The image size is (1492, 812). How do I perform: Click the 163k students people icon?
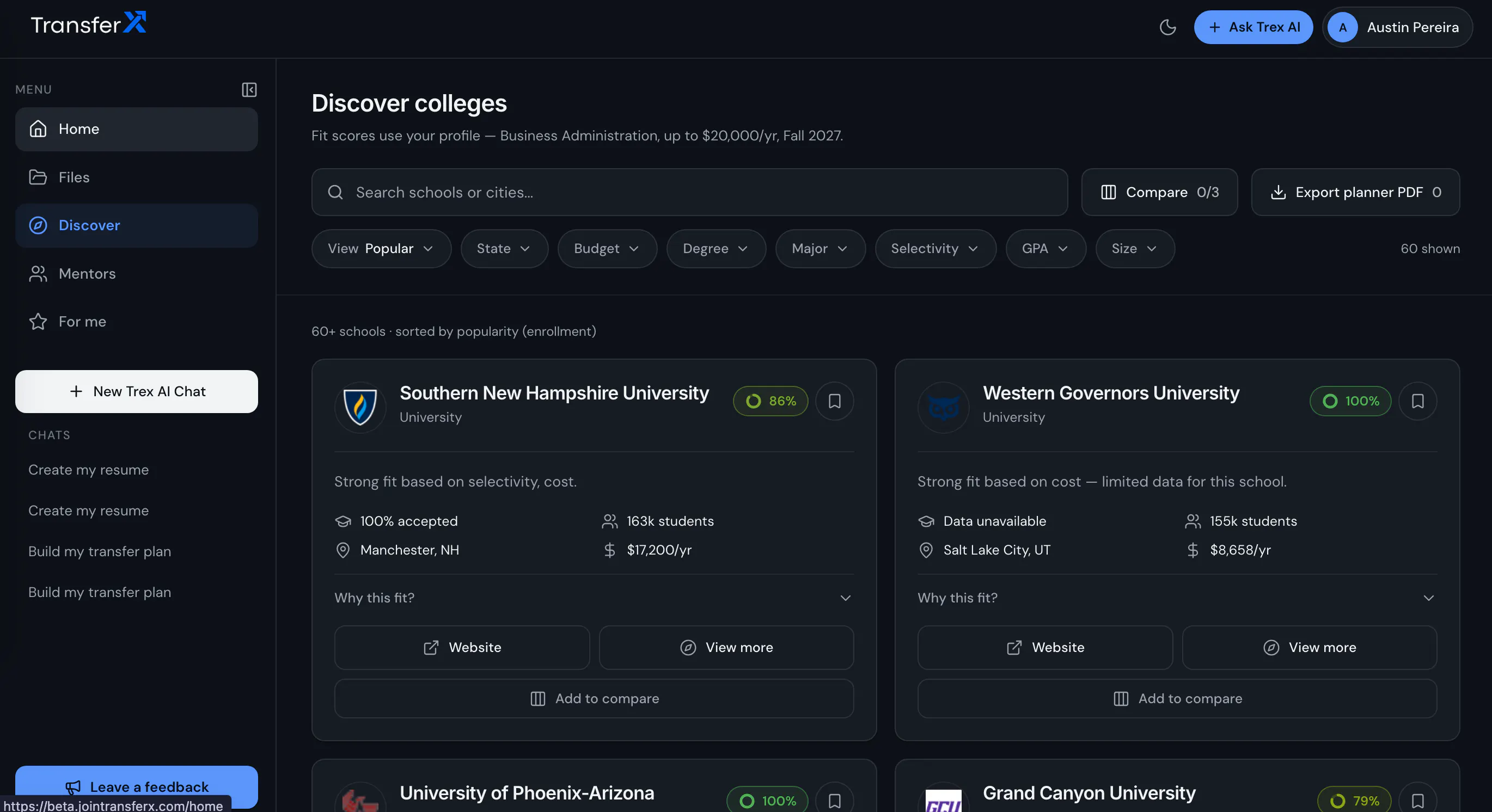609,521
